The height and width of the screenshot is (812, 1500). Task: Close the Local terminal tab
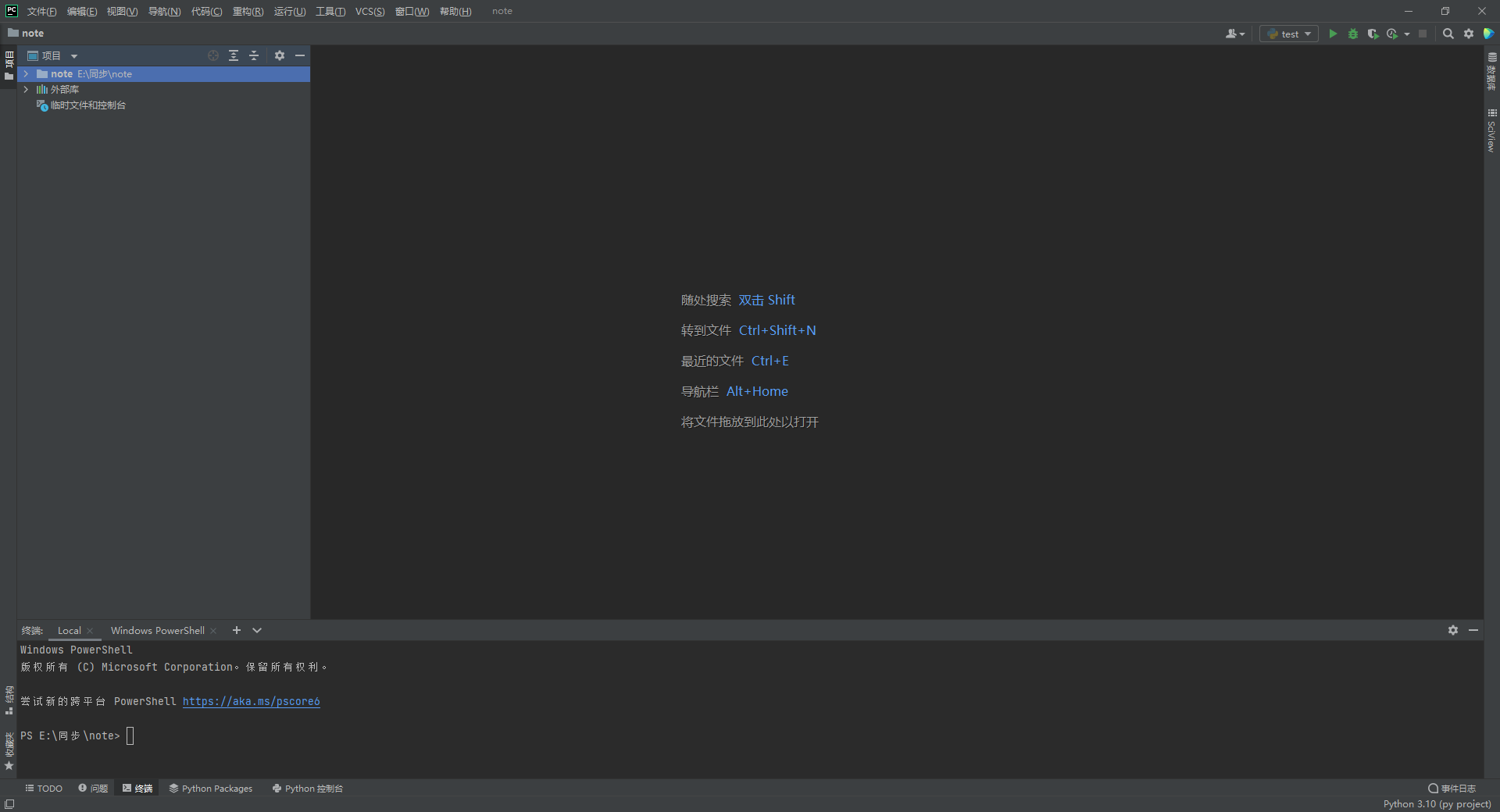(90, 631)
